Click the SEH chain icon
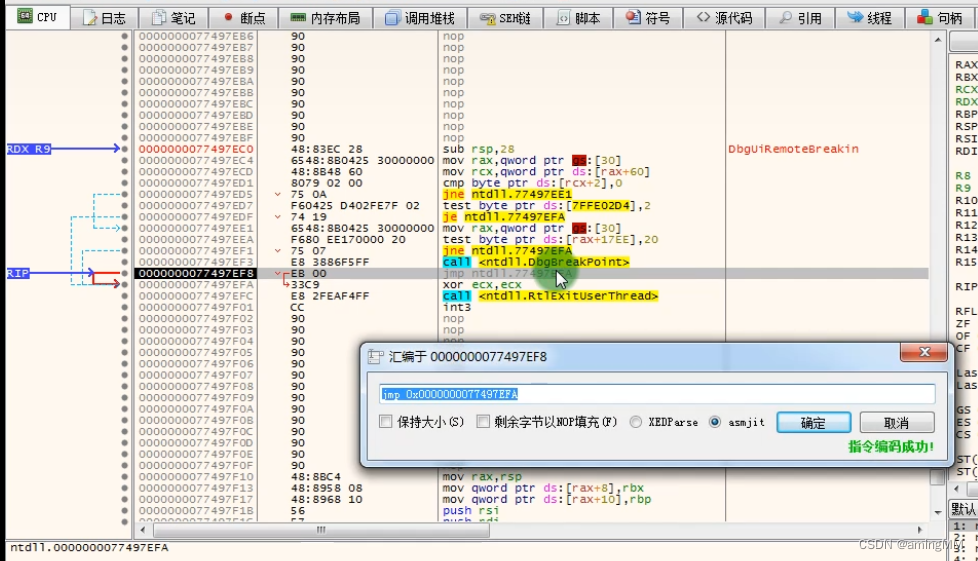This screenshot has height=561, width=978. point(488,19)
